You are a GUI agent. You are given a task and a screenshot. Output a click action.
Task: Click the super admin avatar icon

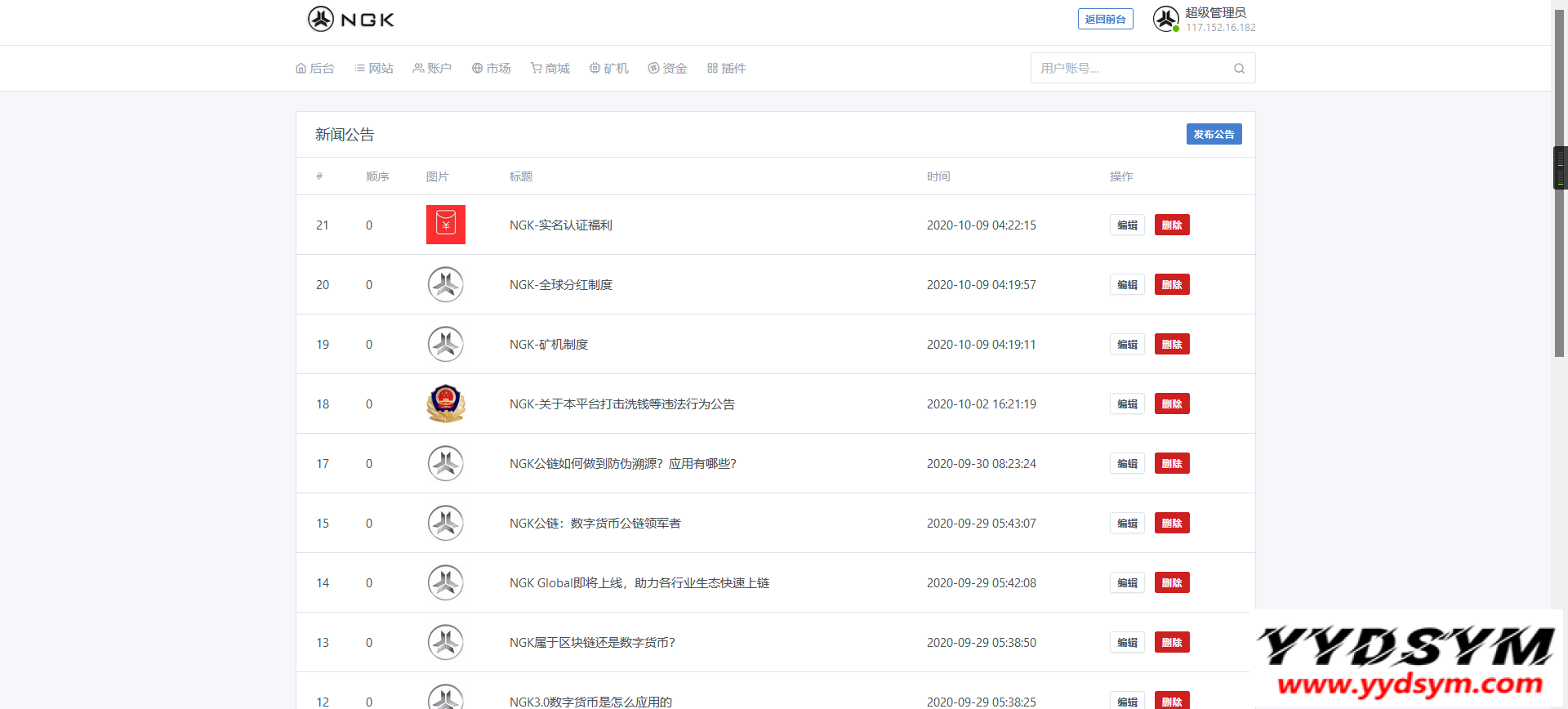pyautogui.click(x=1165, y=18)
